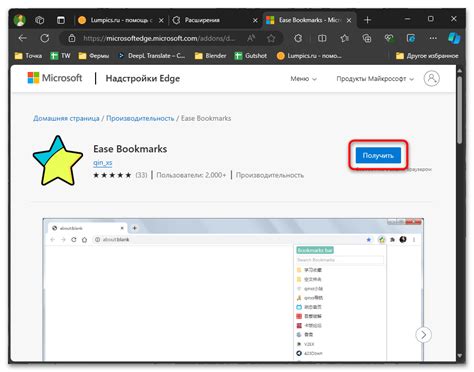The image size is (474, 372).
Task: Open the Другое избранное folder
Action: 427,56
